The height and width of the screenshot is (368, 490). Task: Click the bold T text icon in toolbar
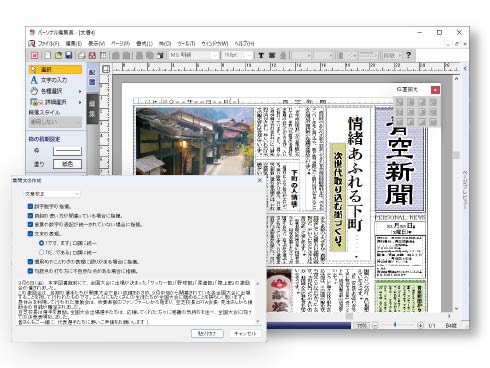pyautogui.click(x=261, y=55)
